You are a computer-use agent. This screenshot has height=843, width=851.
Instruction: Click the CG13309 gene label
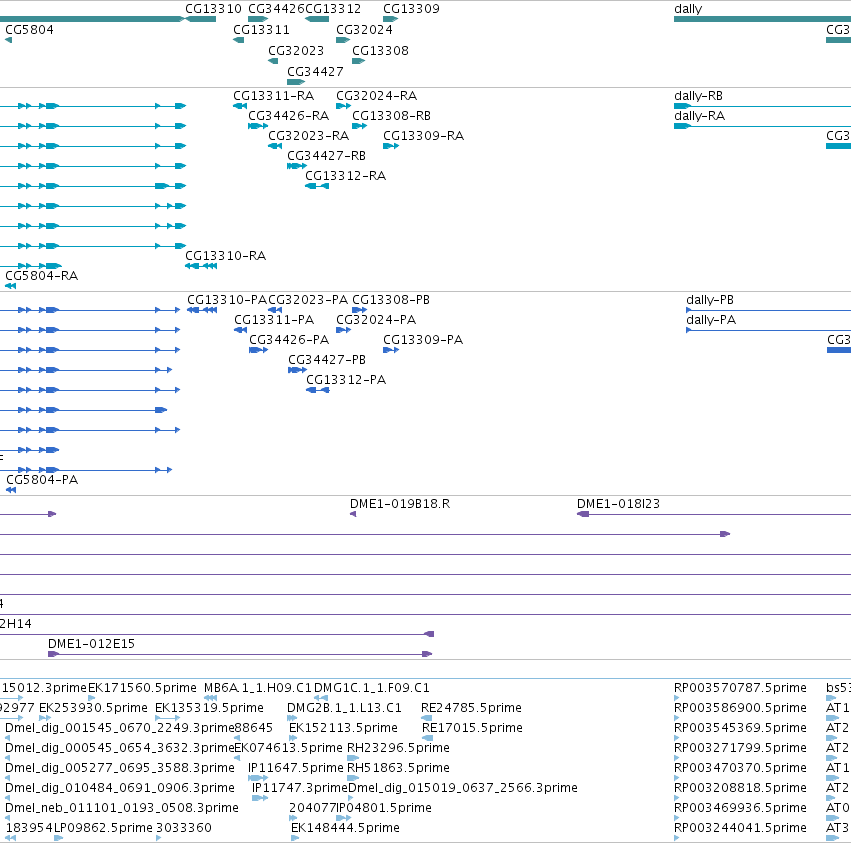(x=411, y=9)
